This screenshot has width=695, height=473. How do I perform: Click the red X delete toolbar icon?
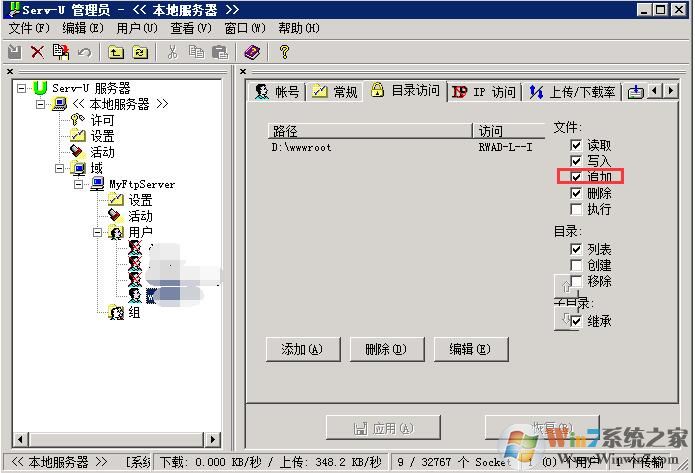(37, 52)
